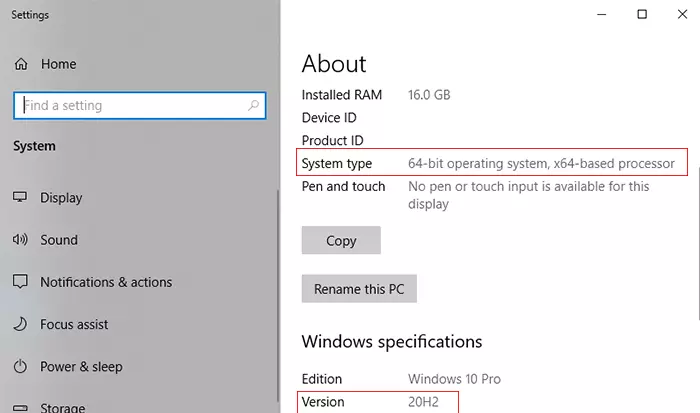The height and width of the screenshot is (413, 700).
Task: Focus the Find a setting box
Action: 140,105
